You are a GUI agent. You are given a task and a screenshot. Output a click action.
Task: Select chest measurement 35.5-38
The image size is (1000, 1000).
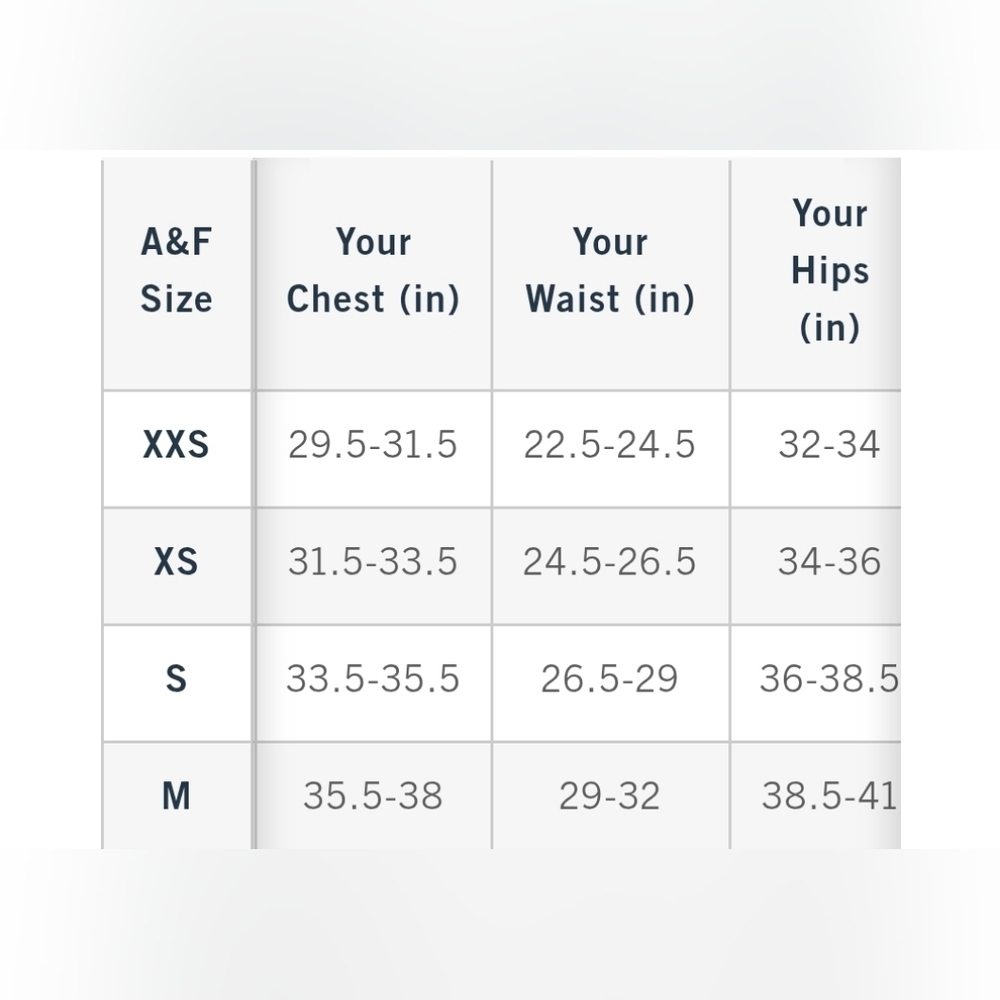pos(373,796)
